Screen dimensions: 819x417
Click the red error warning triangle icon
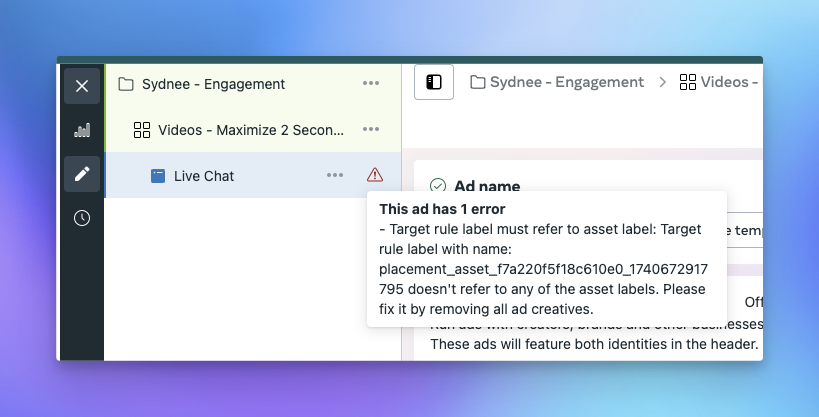click(375, 175)
